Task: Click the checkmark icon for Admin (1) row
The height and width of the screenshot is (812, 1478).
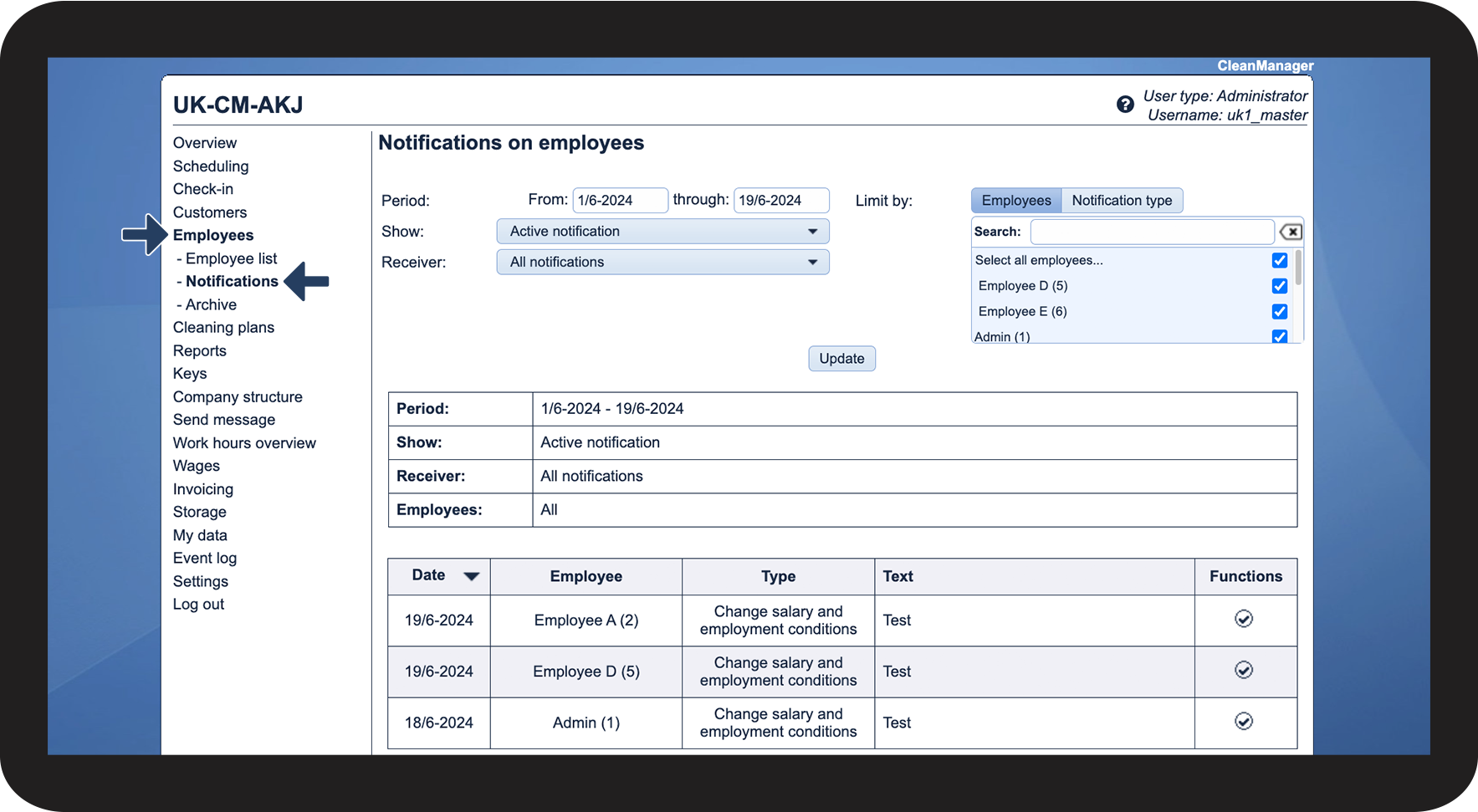Action: point(1244,721)
